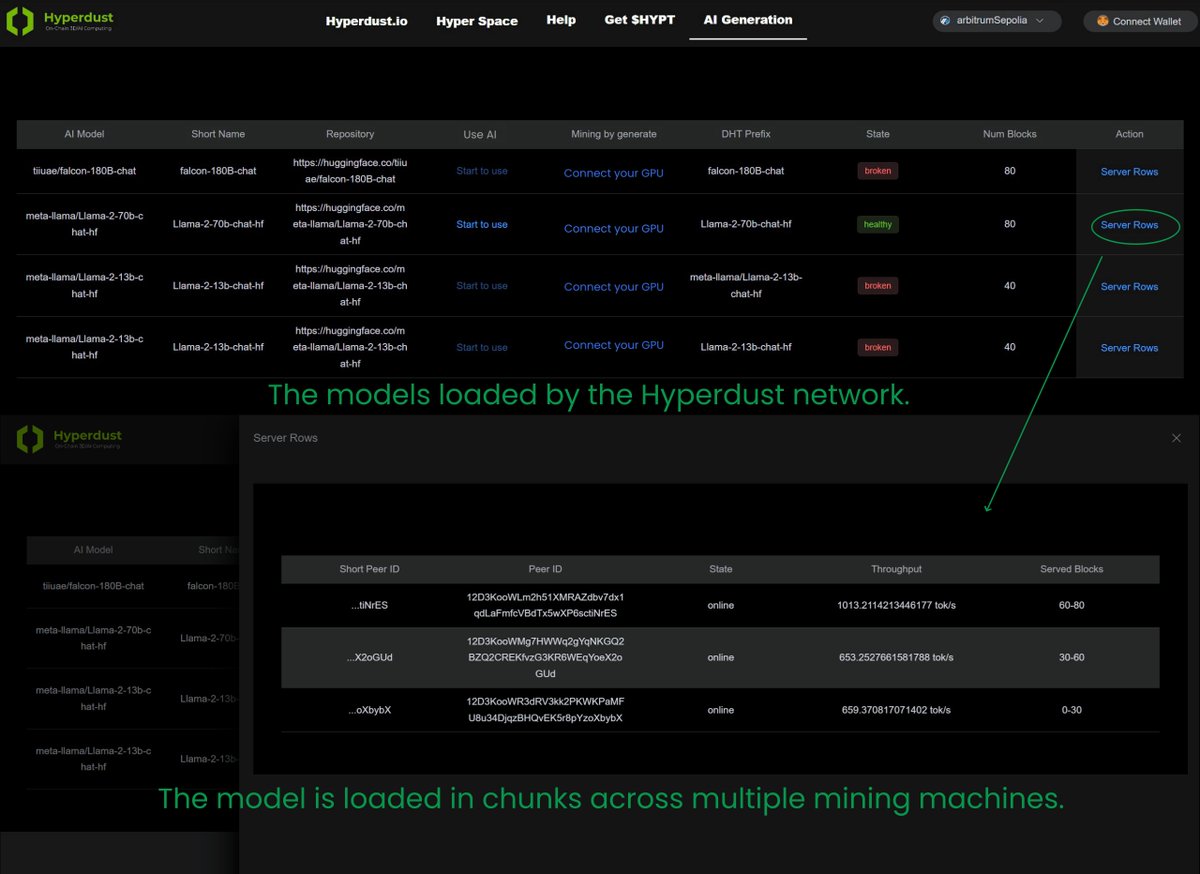This screenshot has height=874, width=1200.
Task: Open Server Rows for meta-llama/Llama-2-13b-chat-hf prefix row
Action: point(1129,286)
